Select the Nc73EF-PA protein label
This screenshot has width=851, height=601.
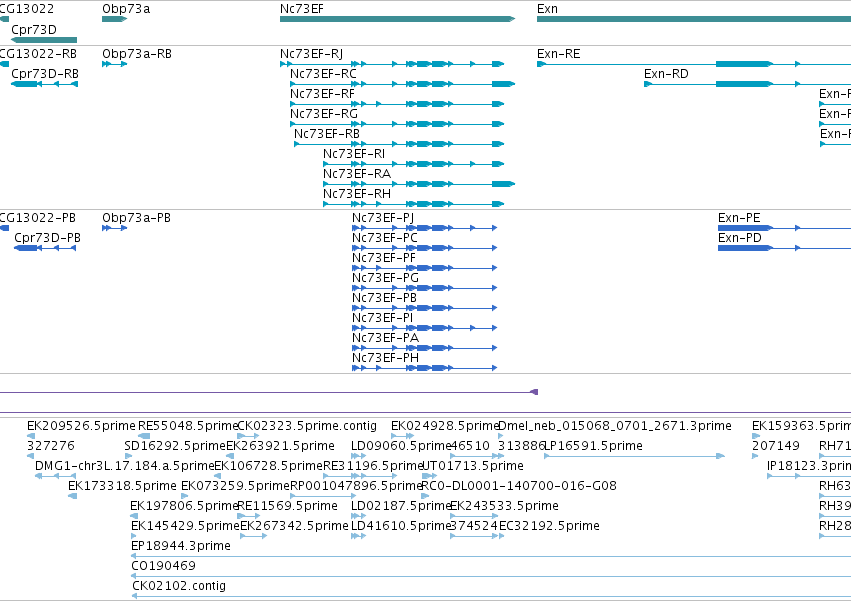(x=385, y=338)
